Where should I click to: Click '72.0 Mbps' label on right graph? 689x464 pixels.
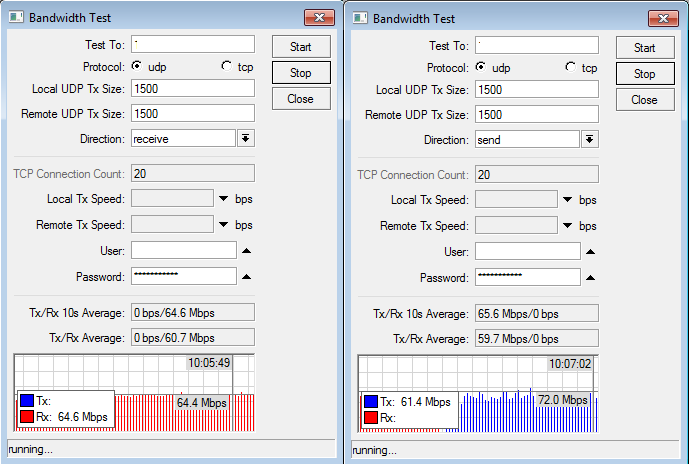point(563,400)
